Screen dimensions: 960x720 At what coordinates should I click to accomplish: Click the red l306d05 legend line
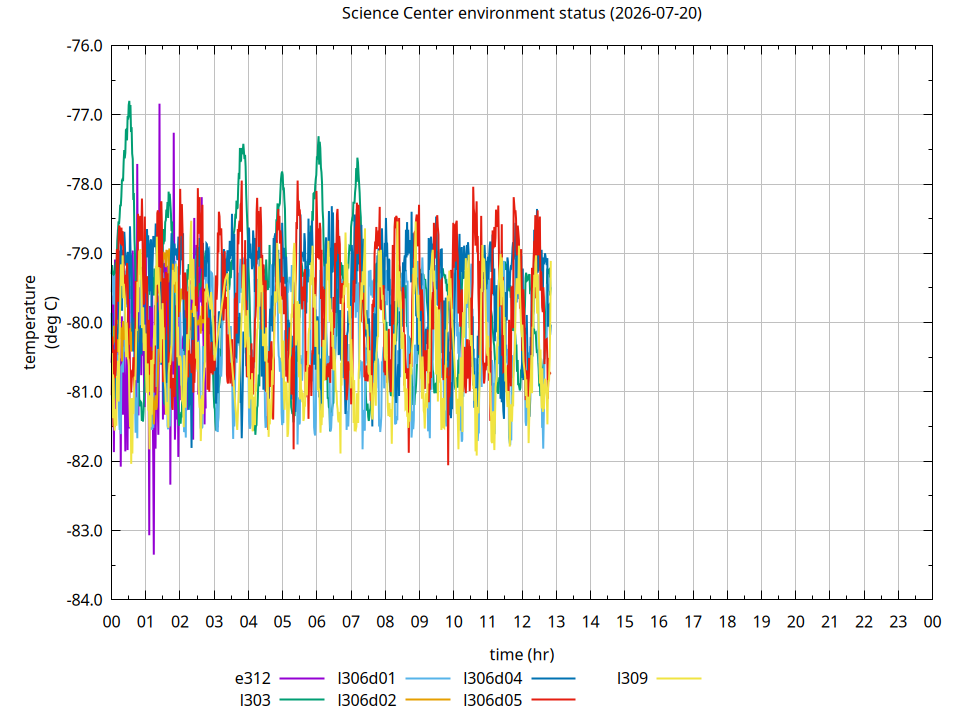[553, 699]
